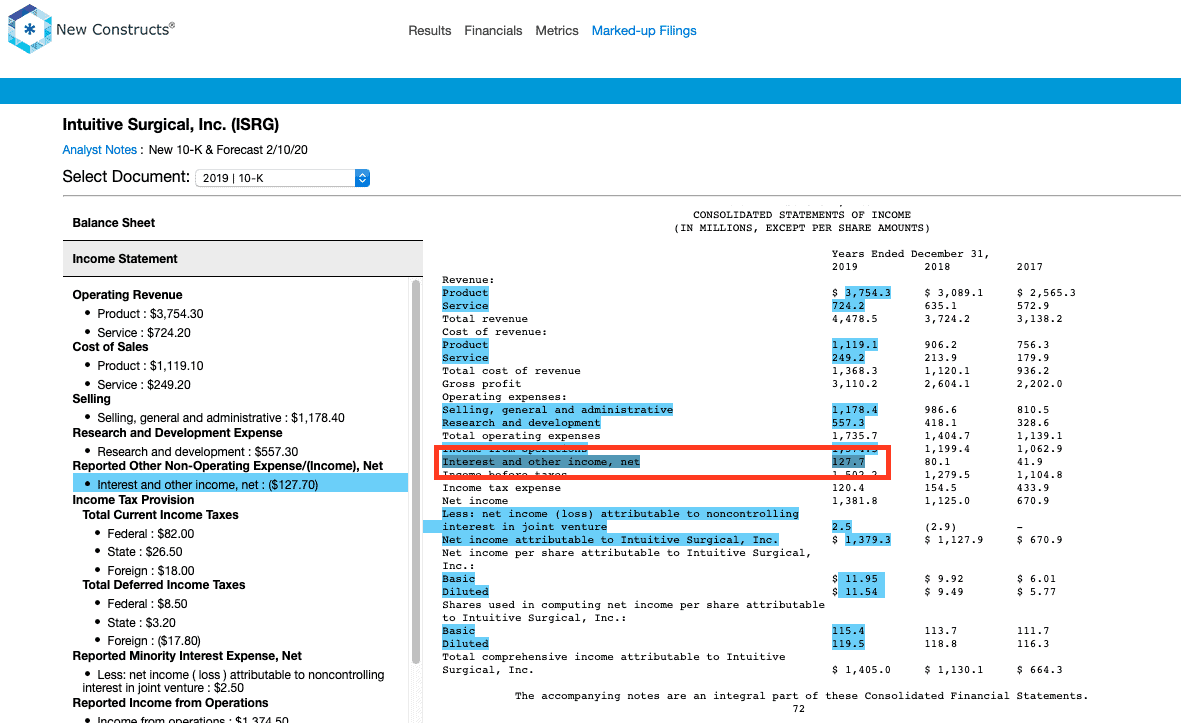Click the New Constructs hexagon logo
The image size is (1181, 723).
[x=29, y=29]
